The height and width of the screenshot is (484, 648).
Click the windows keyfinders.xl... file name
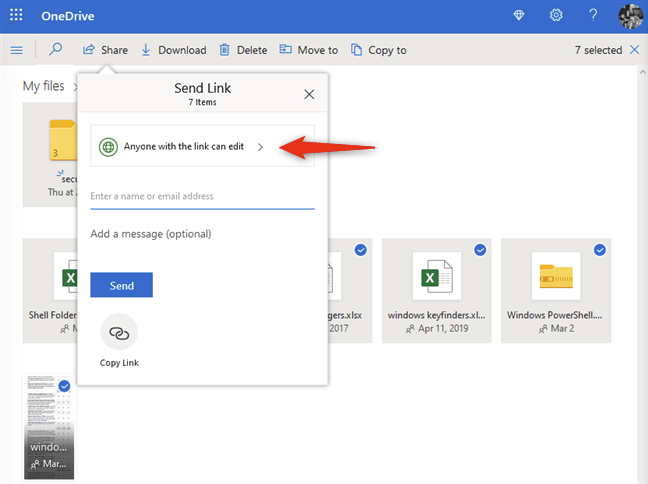(436, 315)
